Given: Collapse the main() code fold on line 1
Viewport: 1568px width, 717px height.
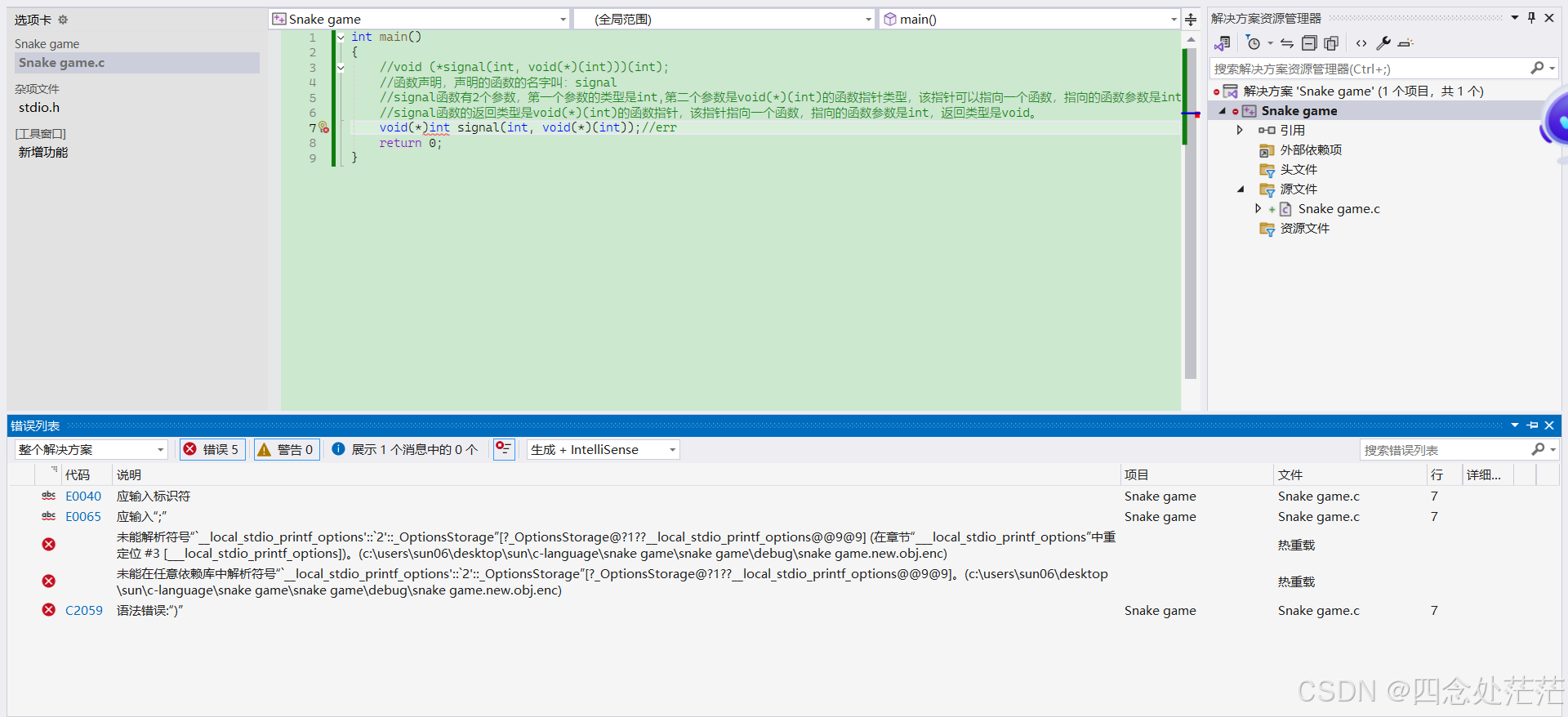Looking at the screenshot, I should [341, 38].
